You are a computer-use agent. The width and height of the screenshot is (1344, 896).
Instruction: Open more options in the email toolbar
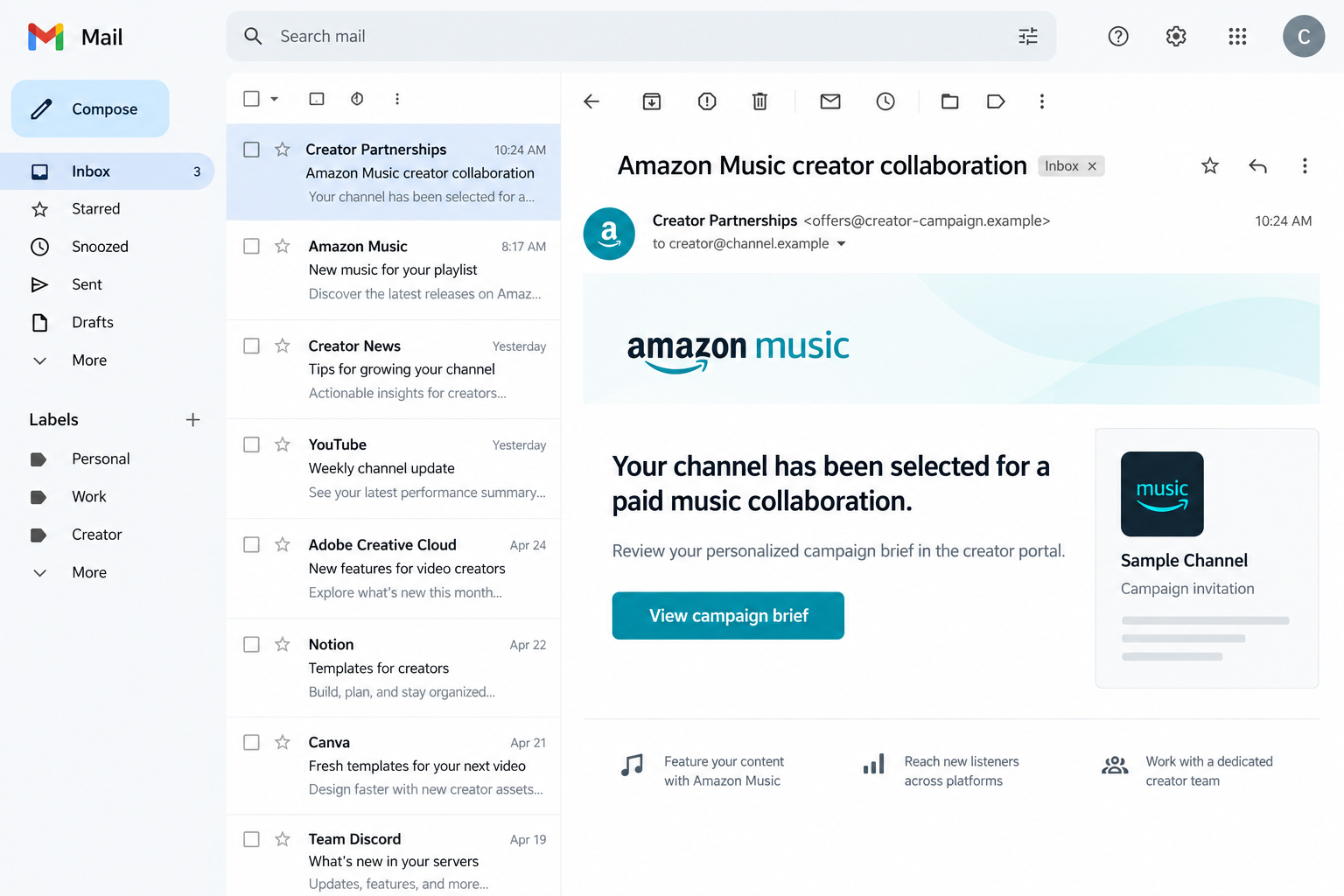tap(1041, 101)
